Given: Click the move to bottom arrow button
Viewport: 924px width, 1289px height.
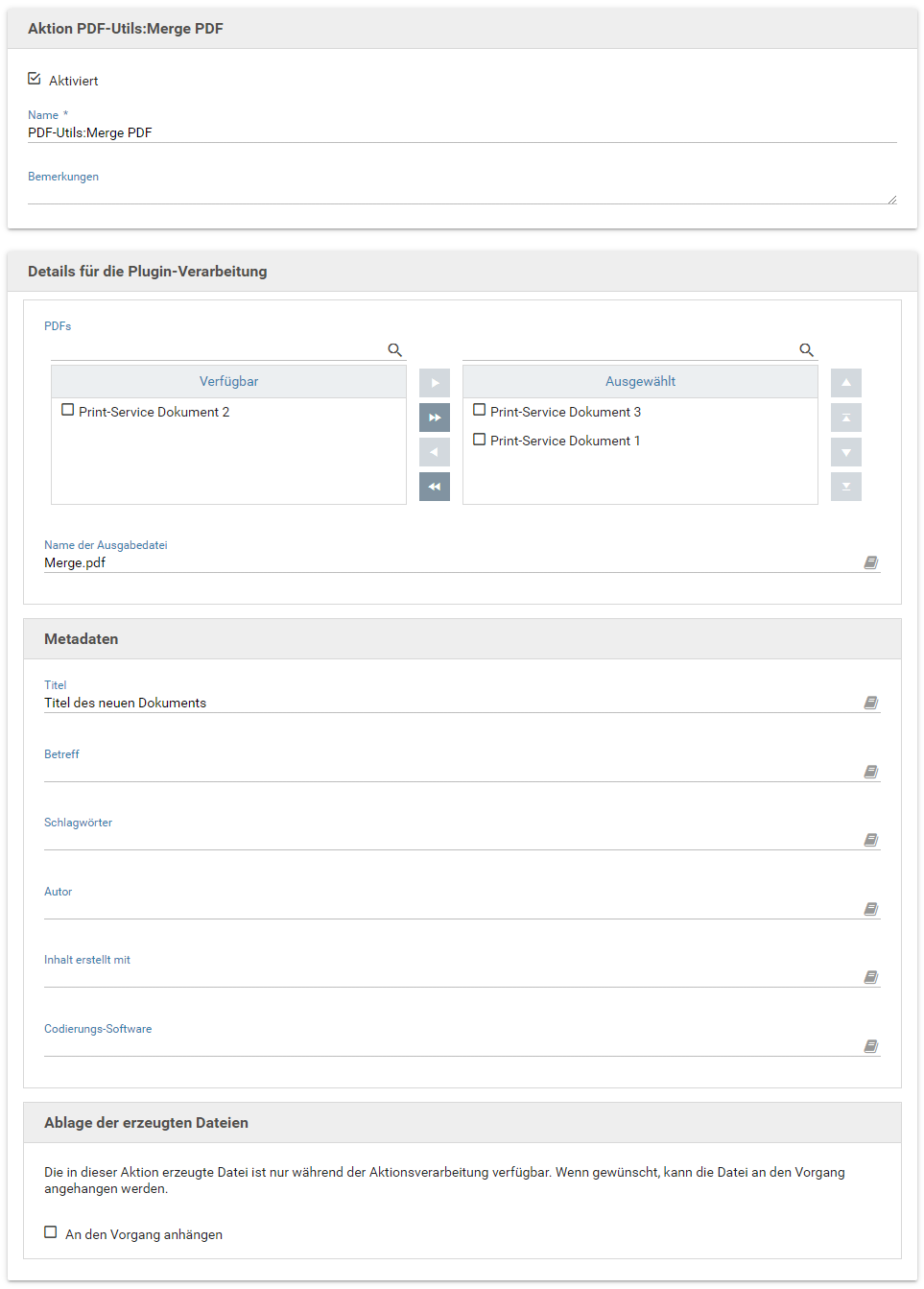Looking at the screenshot, I should [x=846, y=487].
